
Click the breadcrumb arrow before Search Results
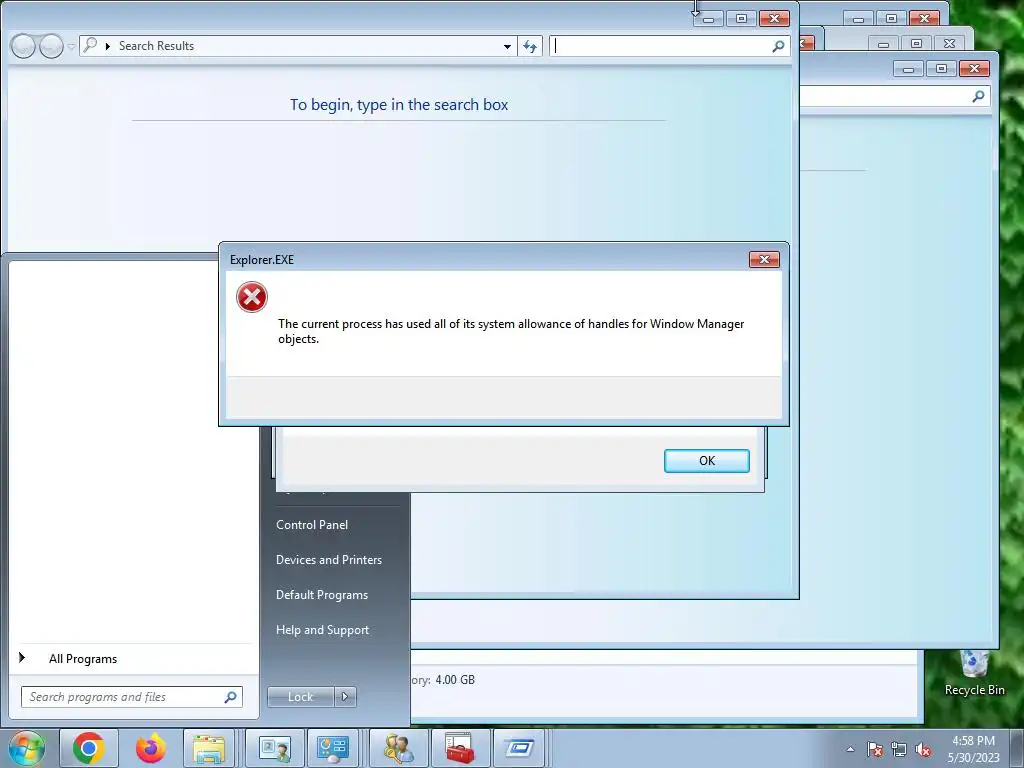[108, 46]
